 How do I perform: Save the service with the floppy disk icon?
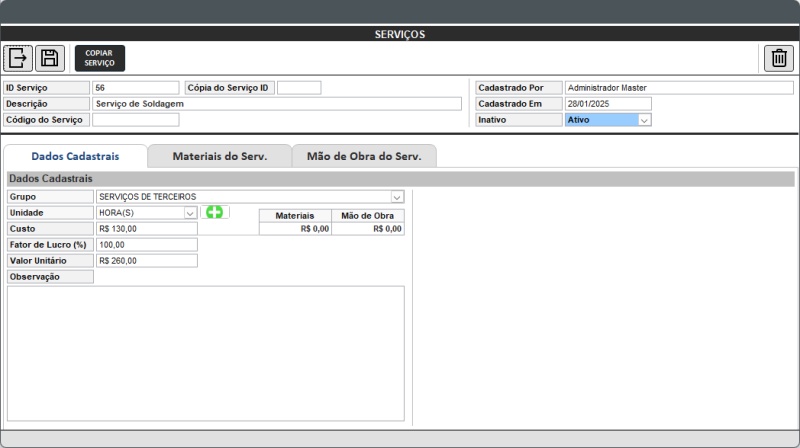point(50,58)
